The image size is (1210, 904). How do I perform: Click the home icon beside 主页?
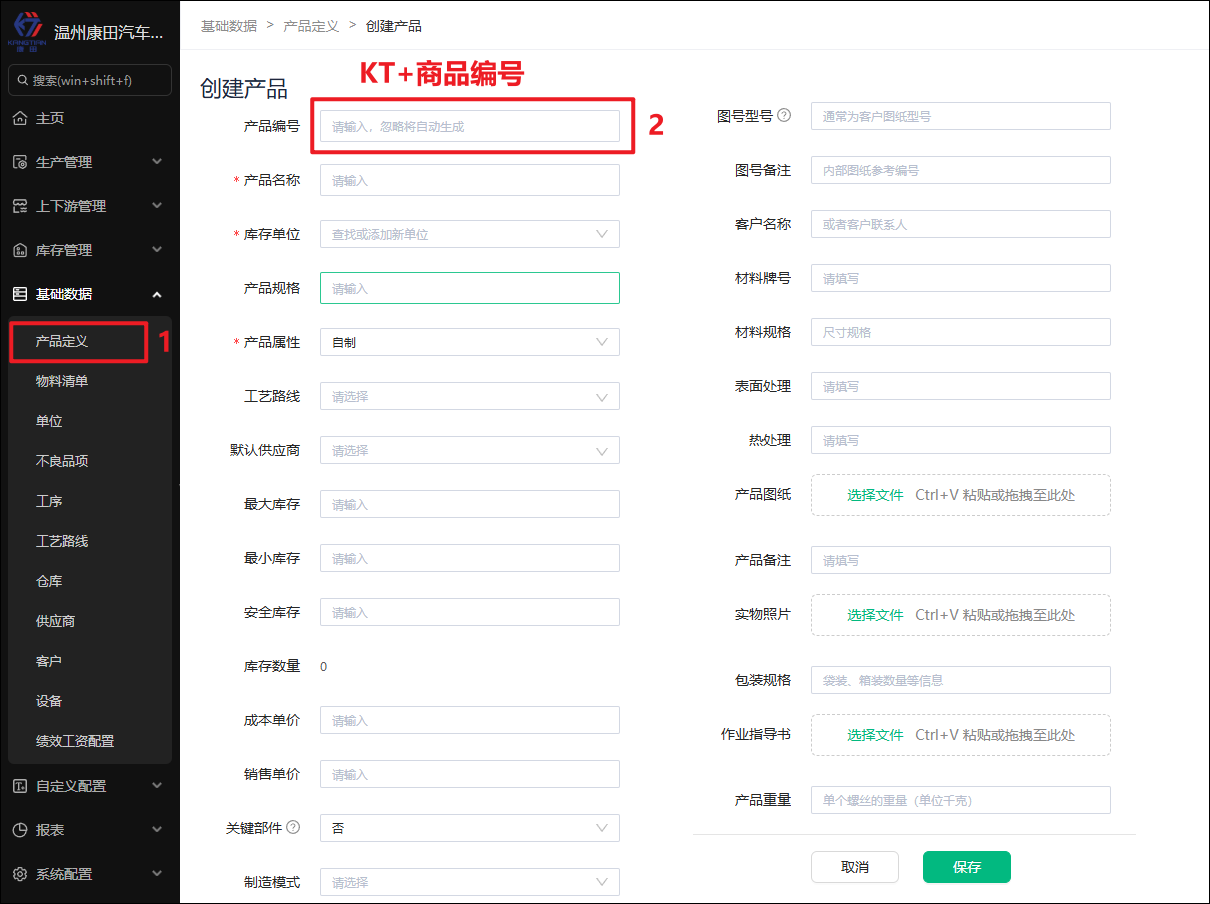(x=20, y=118)
